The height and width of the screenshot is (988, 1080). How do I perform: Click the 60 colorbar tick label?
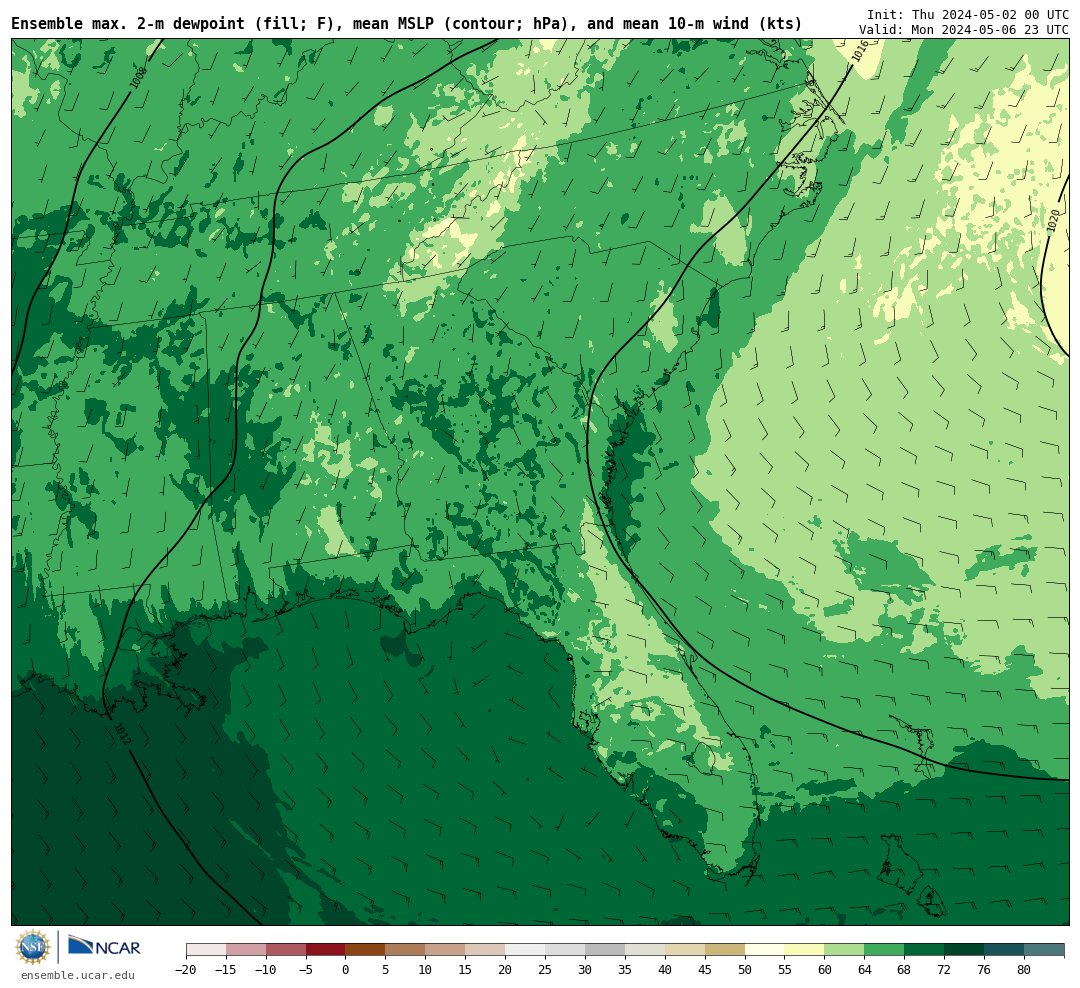pyautogui.click(x=825, y=969)
